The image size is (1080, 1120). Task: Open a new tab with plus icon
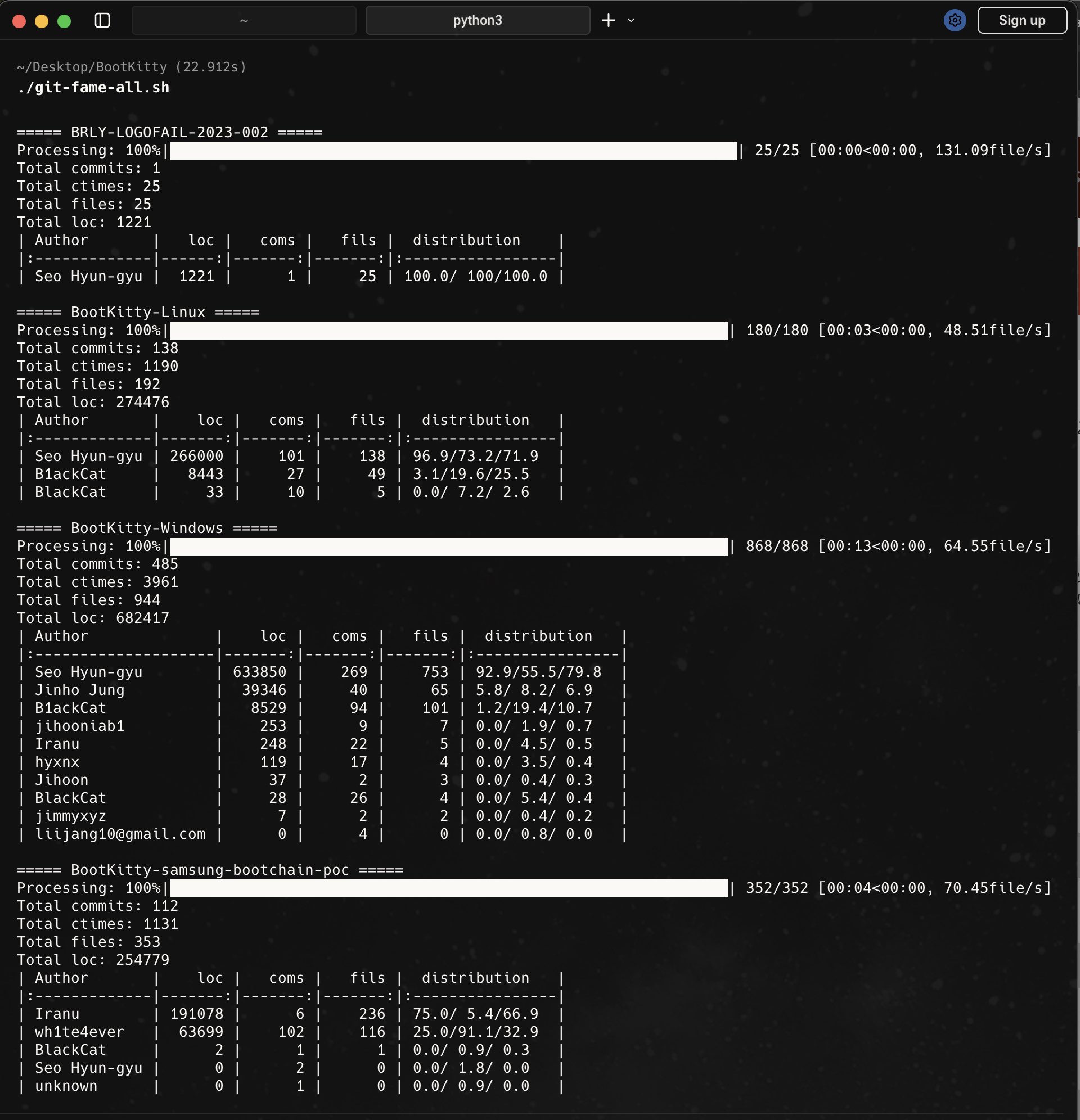(609, 21)
